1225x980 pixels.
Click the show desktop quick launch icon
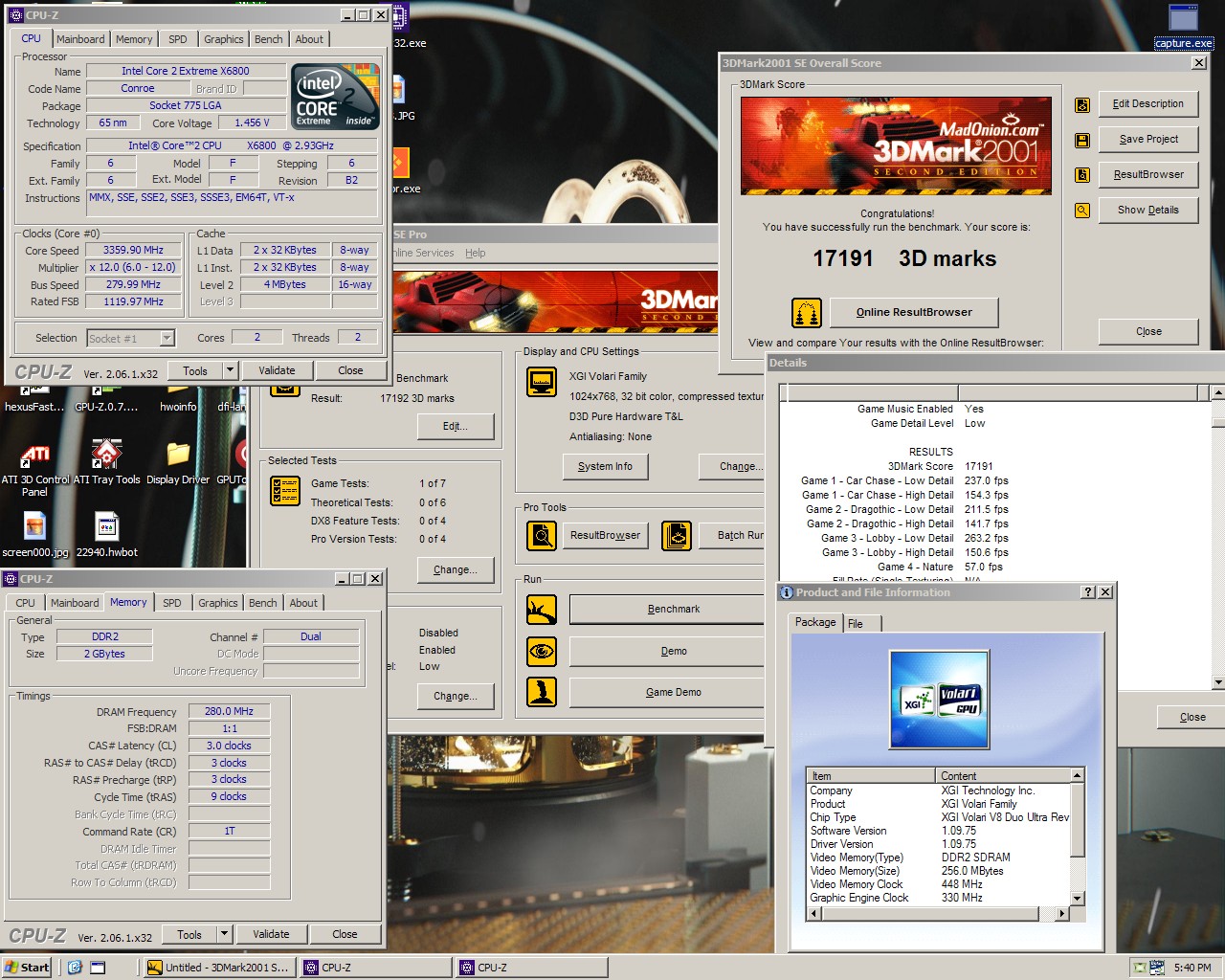98,968
